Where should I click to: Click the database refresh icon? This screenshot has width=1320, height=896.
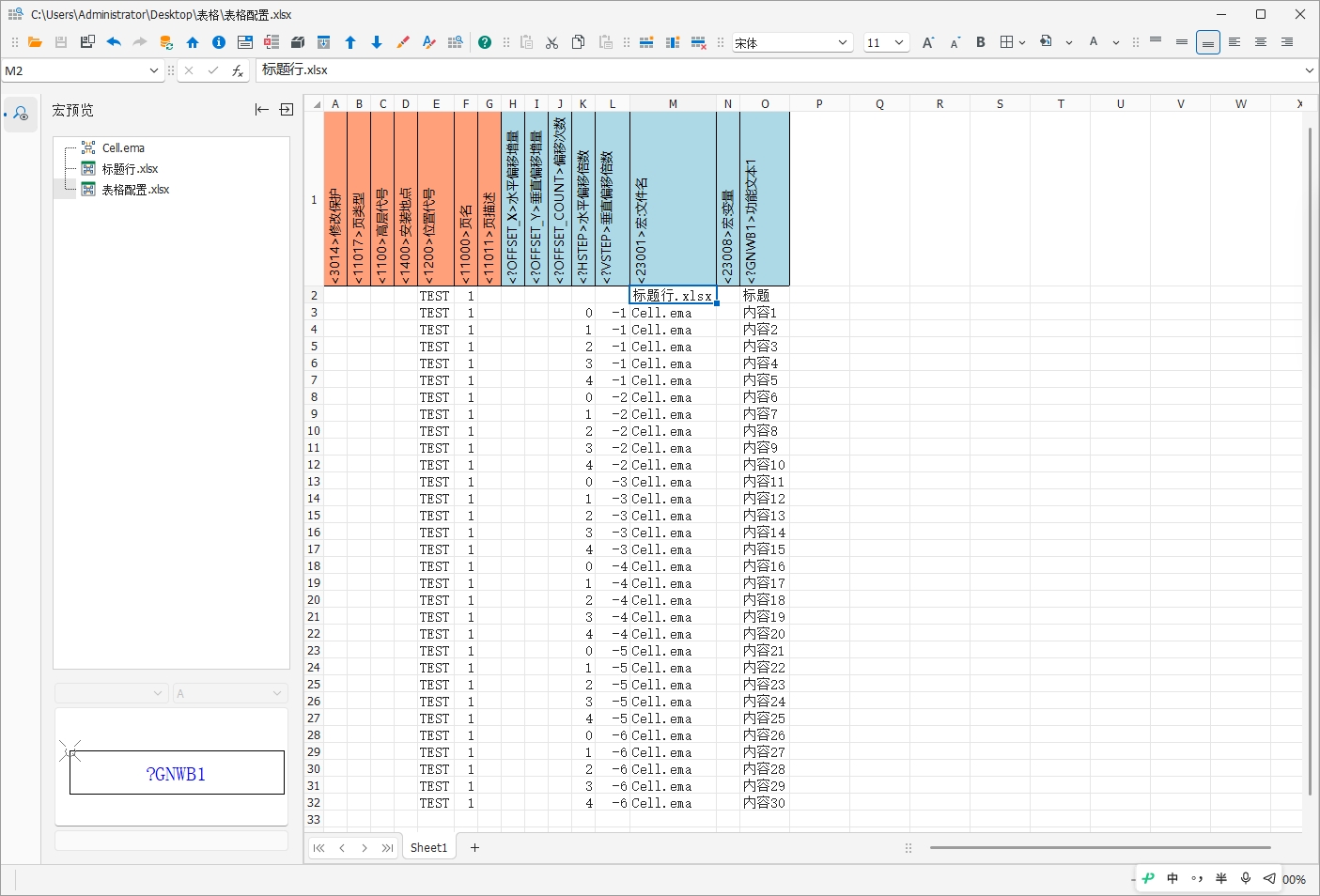tap(166, 42)
